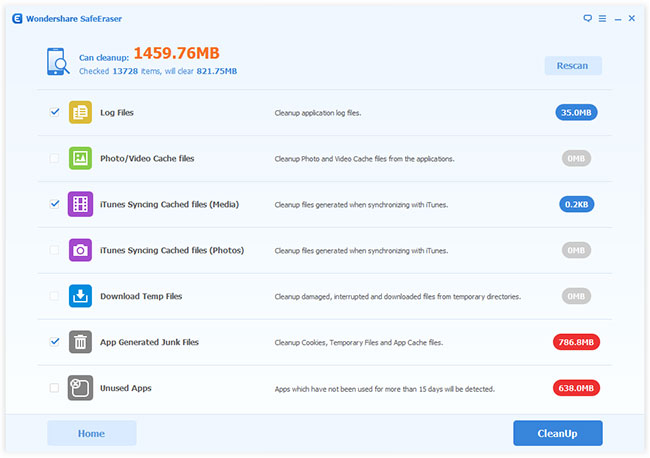
Task: Select Download Temp Files label
Action: pyautogui.click(x=141, y=296)
